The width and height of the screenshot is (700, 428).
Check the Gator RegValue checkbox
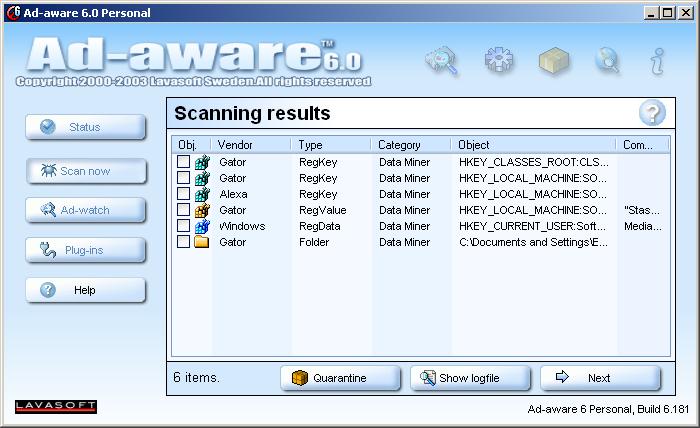pos(183,210)
